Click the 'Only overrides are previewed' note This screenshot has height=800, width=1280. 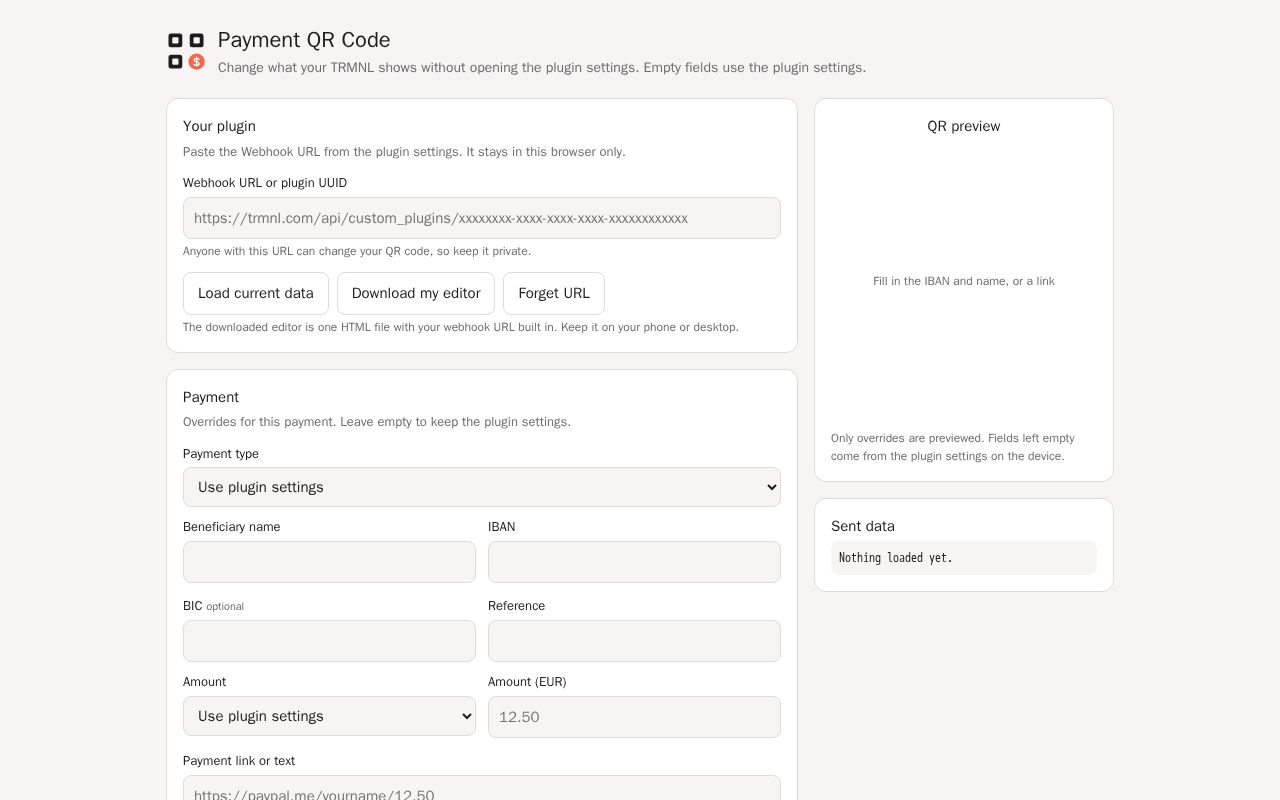[953, 447]
